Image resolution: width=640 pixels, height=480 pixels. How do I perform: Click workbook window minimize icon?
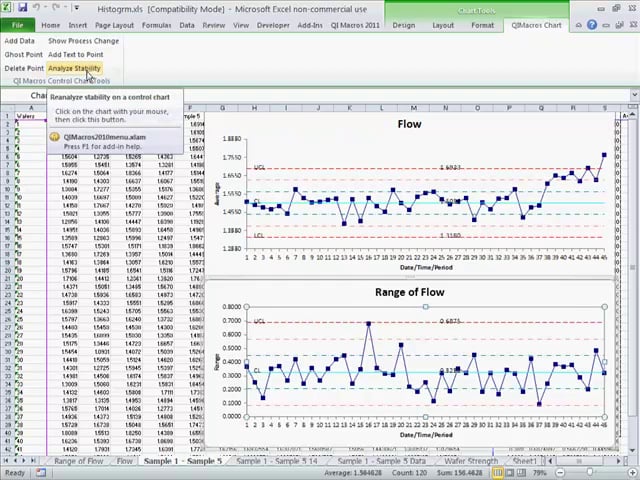pos(606,25)
